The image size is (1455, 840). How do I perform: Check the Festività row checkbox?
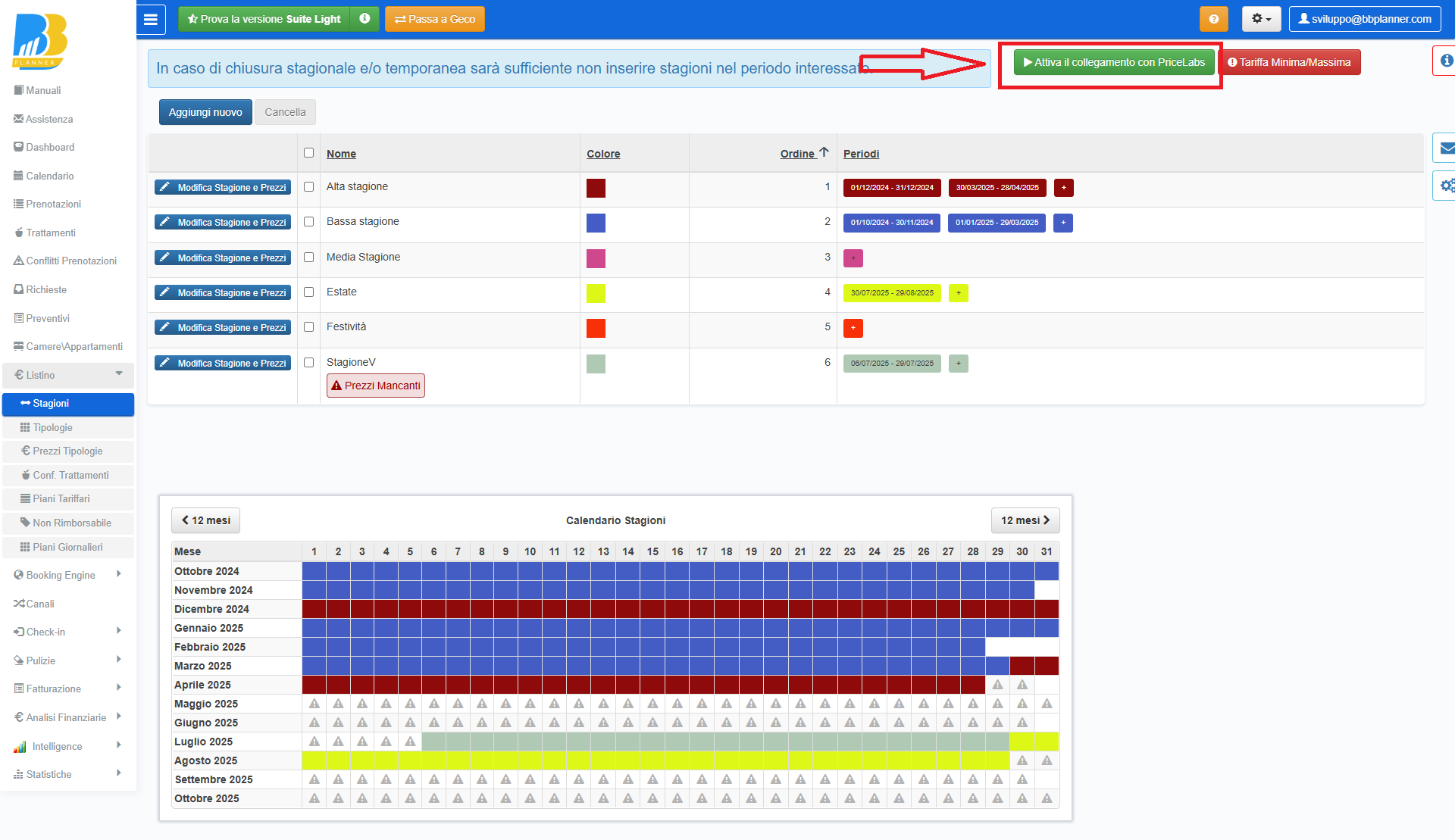[308, 326]
